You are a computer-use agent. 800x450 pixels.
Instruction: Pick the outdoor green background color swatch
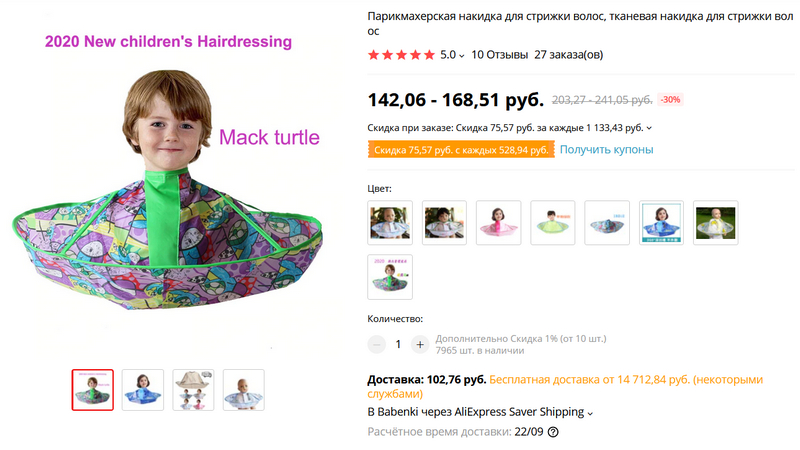point(716,222)
